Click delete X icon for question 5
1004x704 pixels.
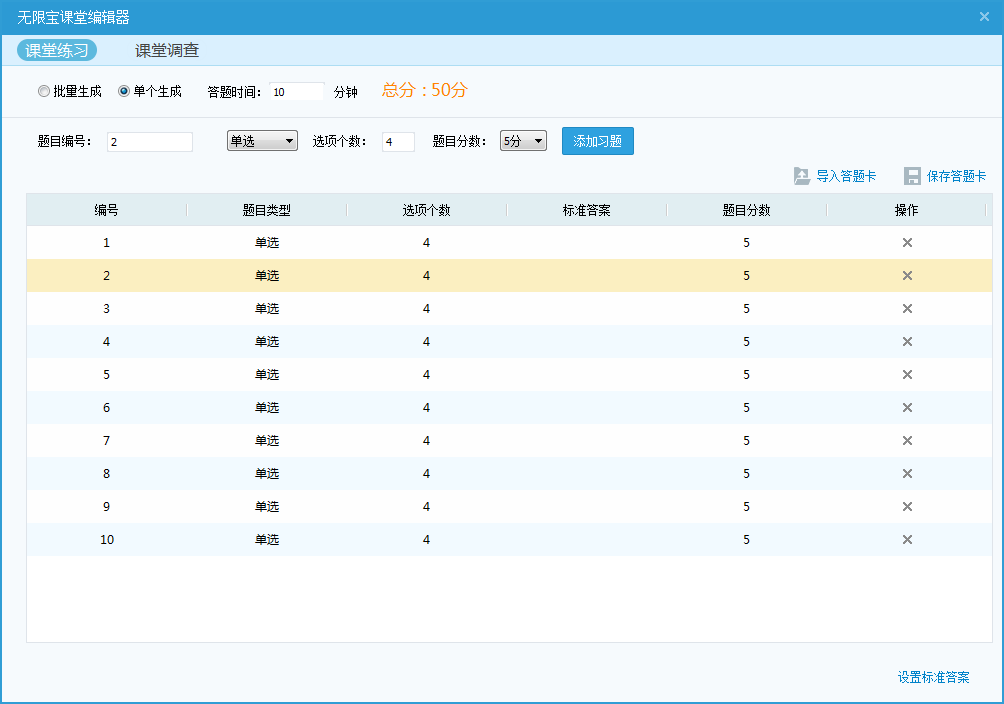(x=907, y=375)
